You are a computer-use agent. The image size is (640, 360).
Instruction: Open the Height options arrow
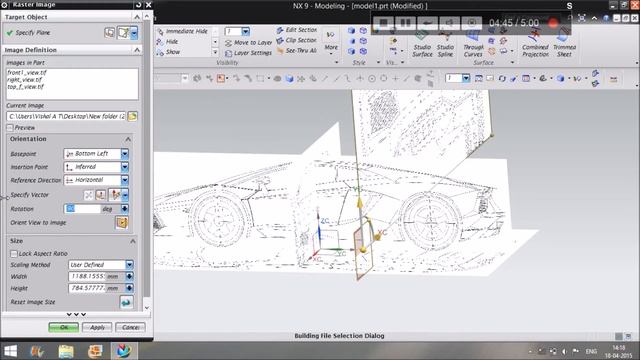coord(129,288)
